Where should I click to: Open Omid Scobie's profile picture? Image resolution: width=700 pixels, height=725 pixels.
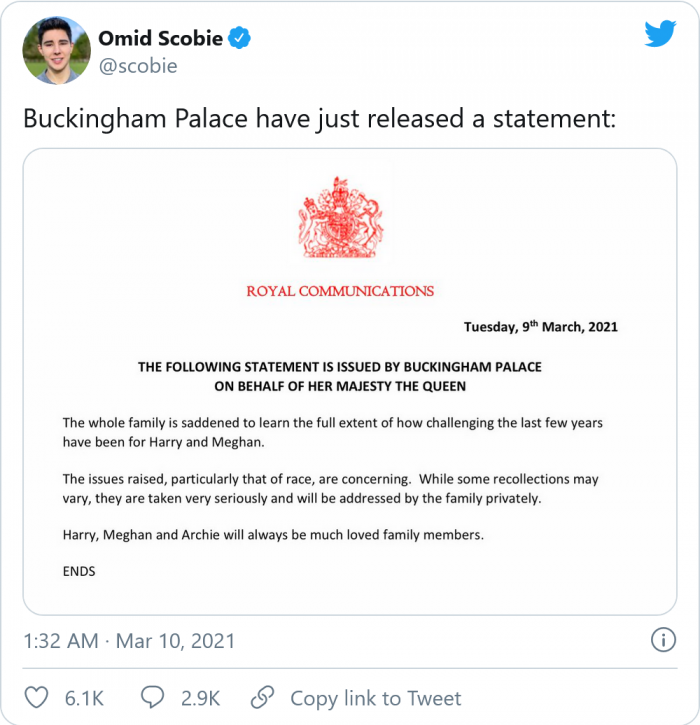click(56, 50)
